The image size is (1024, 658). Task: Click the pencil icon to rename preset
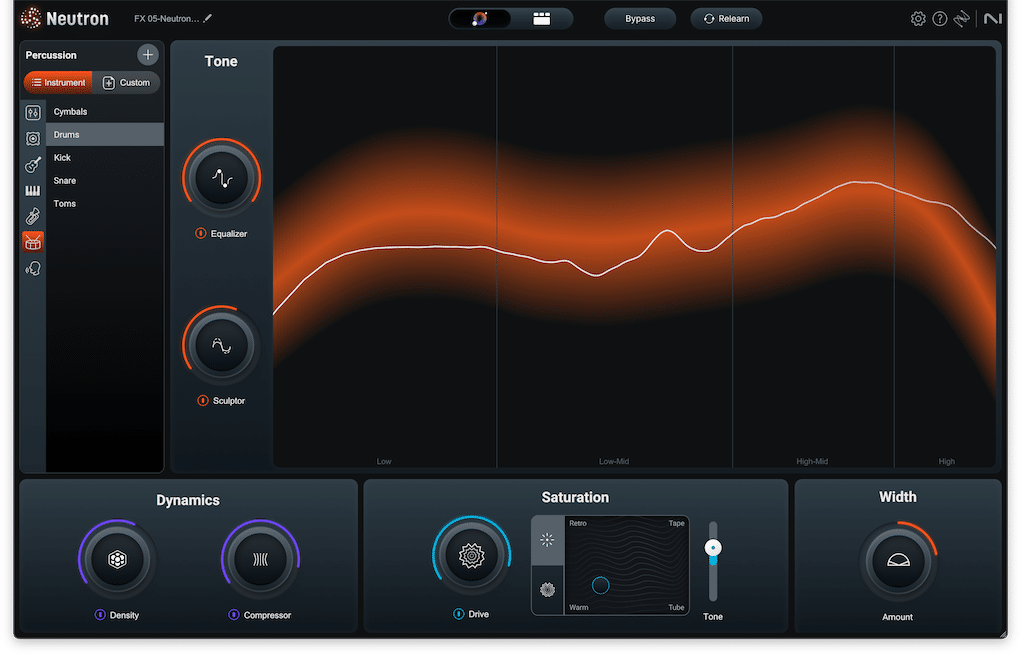tap(208, 18)
